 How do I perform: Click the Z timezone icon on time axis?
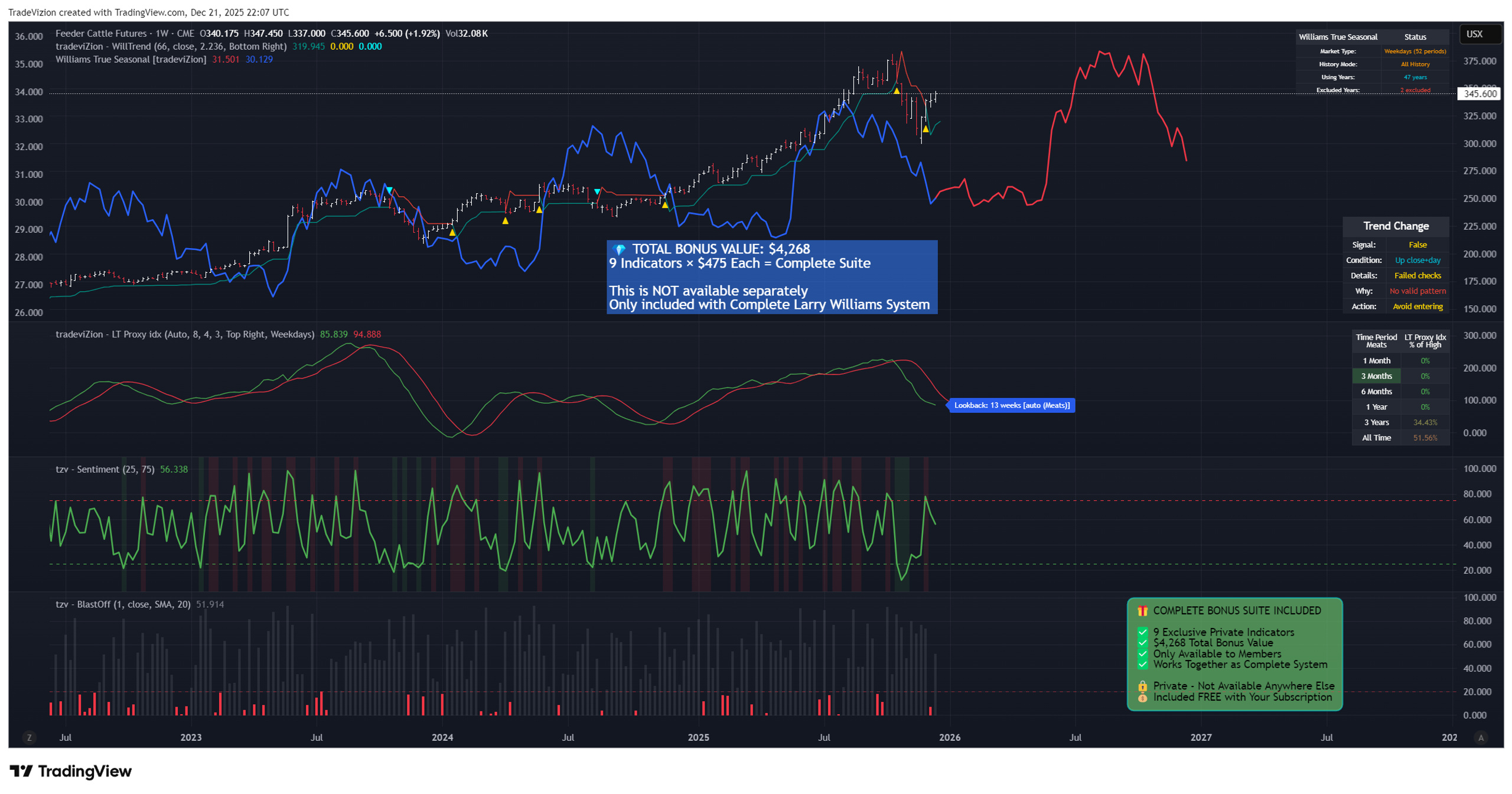pos(29,737)
